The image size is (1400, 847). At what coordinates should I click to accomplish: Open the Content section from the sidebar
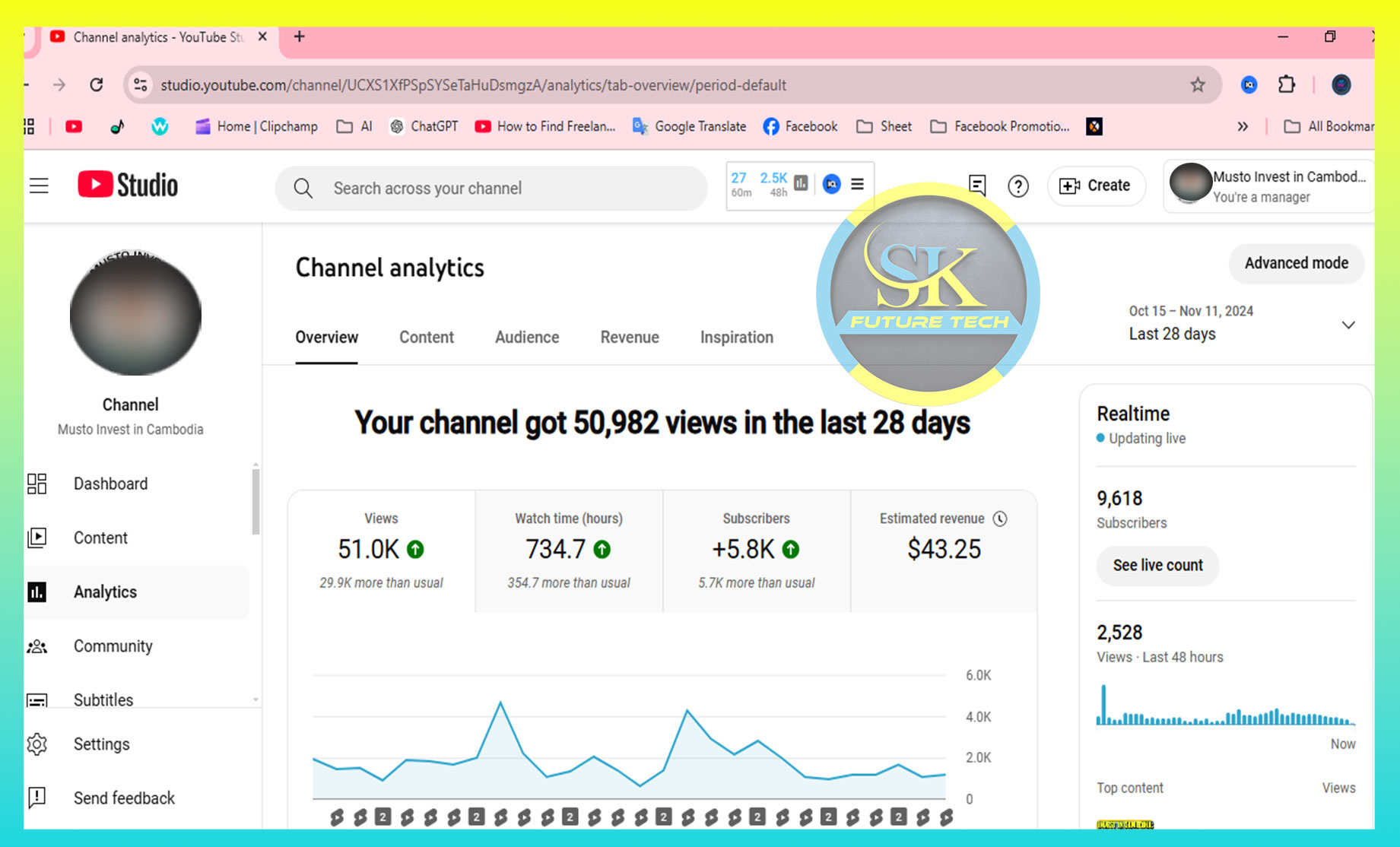pyautogui.click(x=37, y=538)
